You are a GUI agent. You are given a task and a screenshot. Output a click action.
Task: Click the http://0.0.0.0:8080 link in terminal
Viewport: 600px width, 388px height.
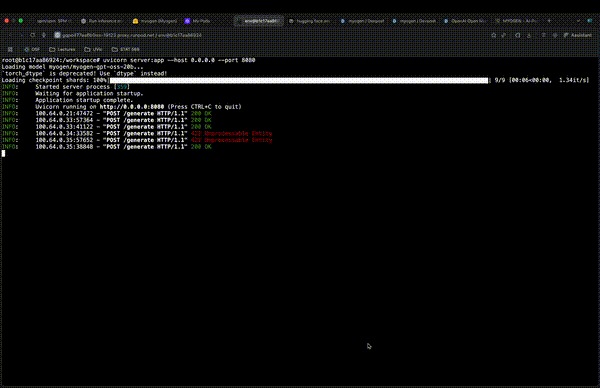(132, 107)
